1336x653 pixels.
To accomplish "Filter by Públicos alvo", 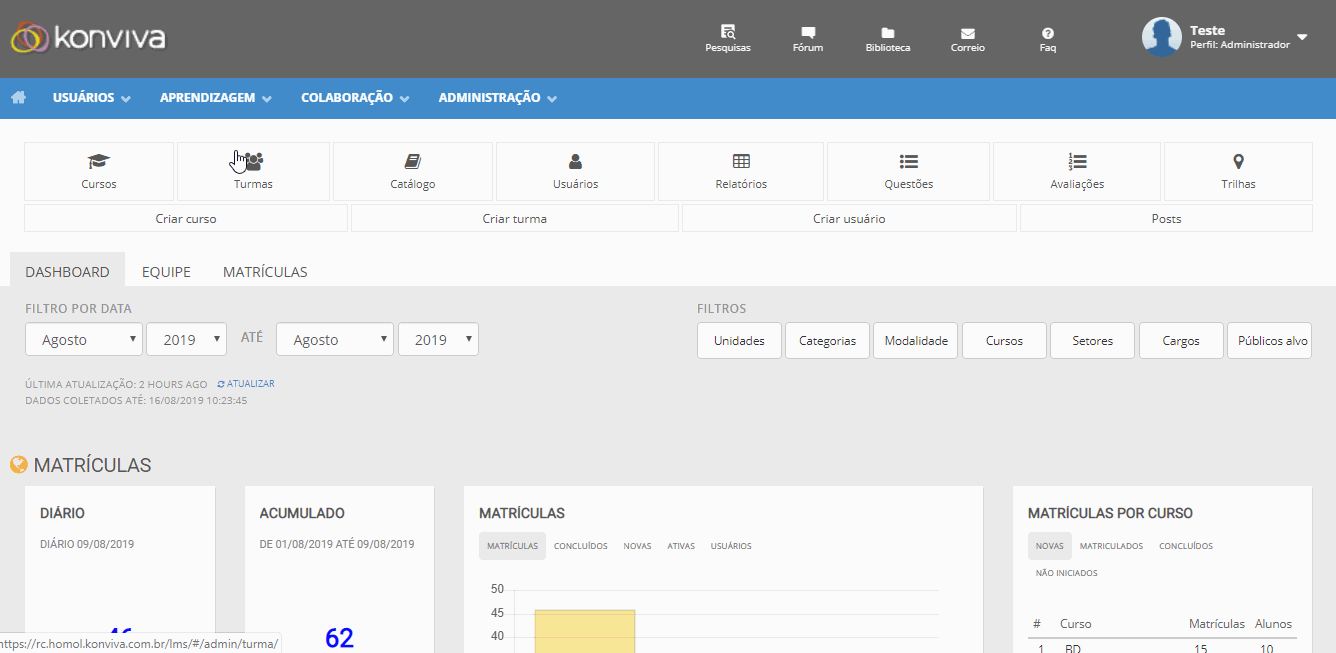I will (1269, 340).
